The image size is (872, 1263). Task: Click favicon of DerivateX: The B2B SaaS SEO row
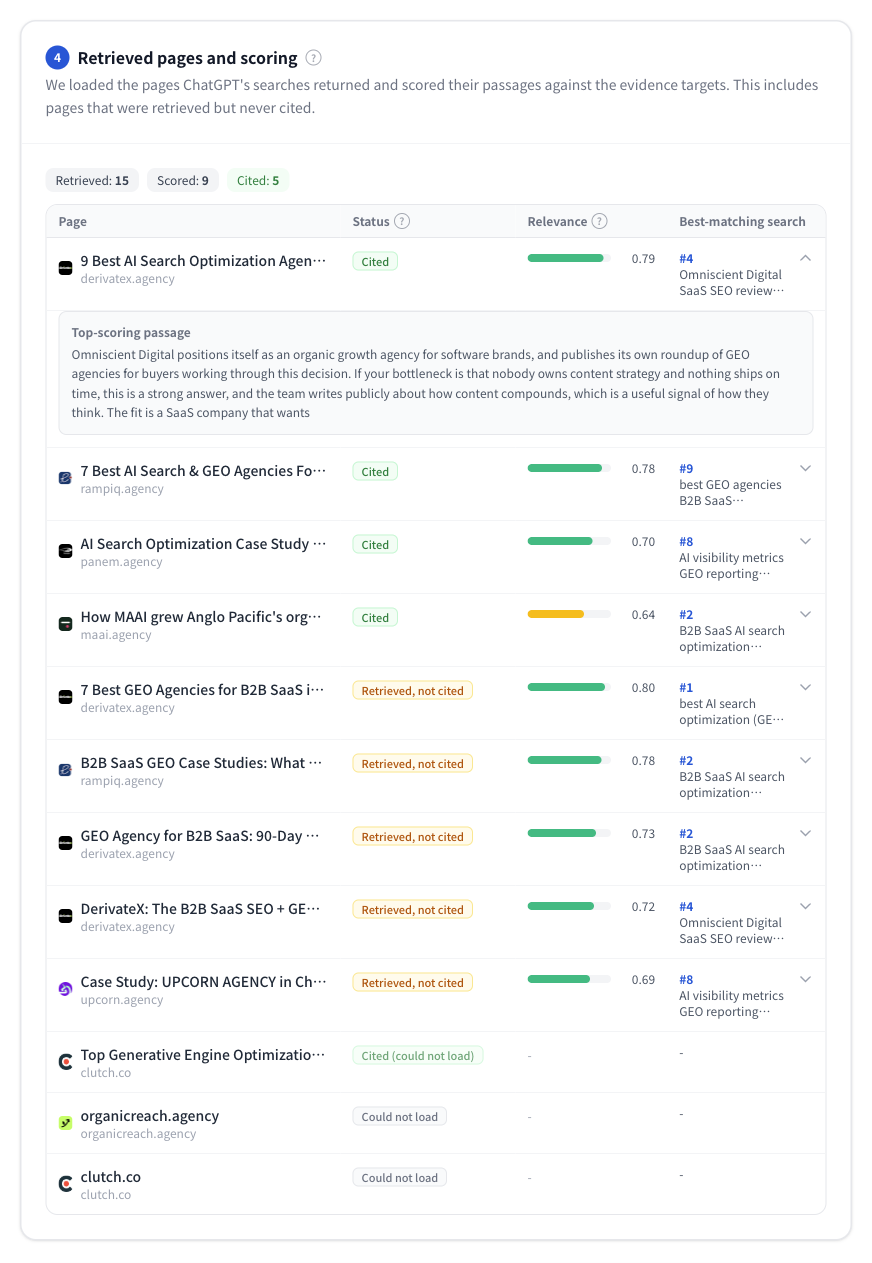65,916
